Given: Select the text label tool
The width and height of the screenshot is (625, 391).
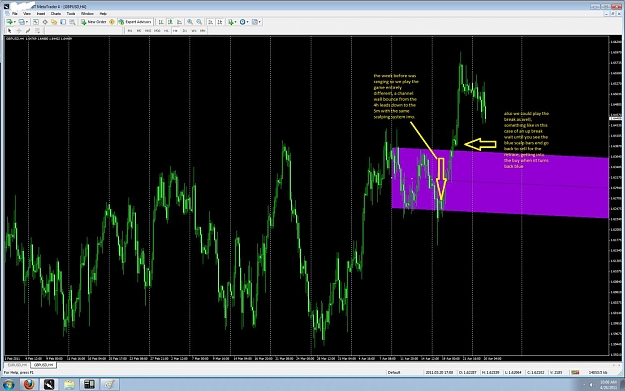Looking at the screenshot, I should click(x=37, y=31).
